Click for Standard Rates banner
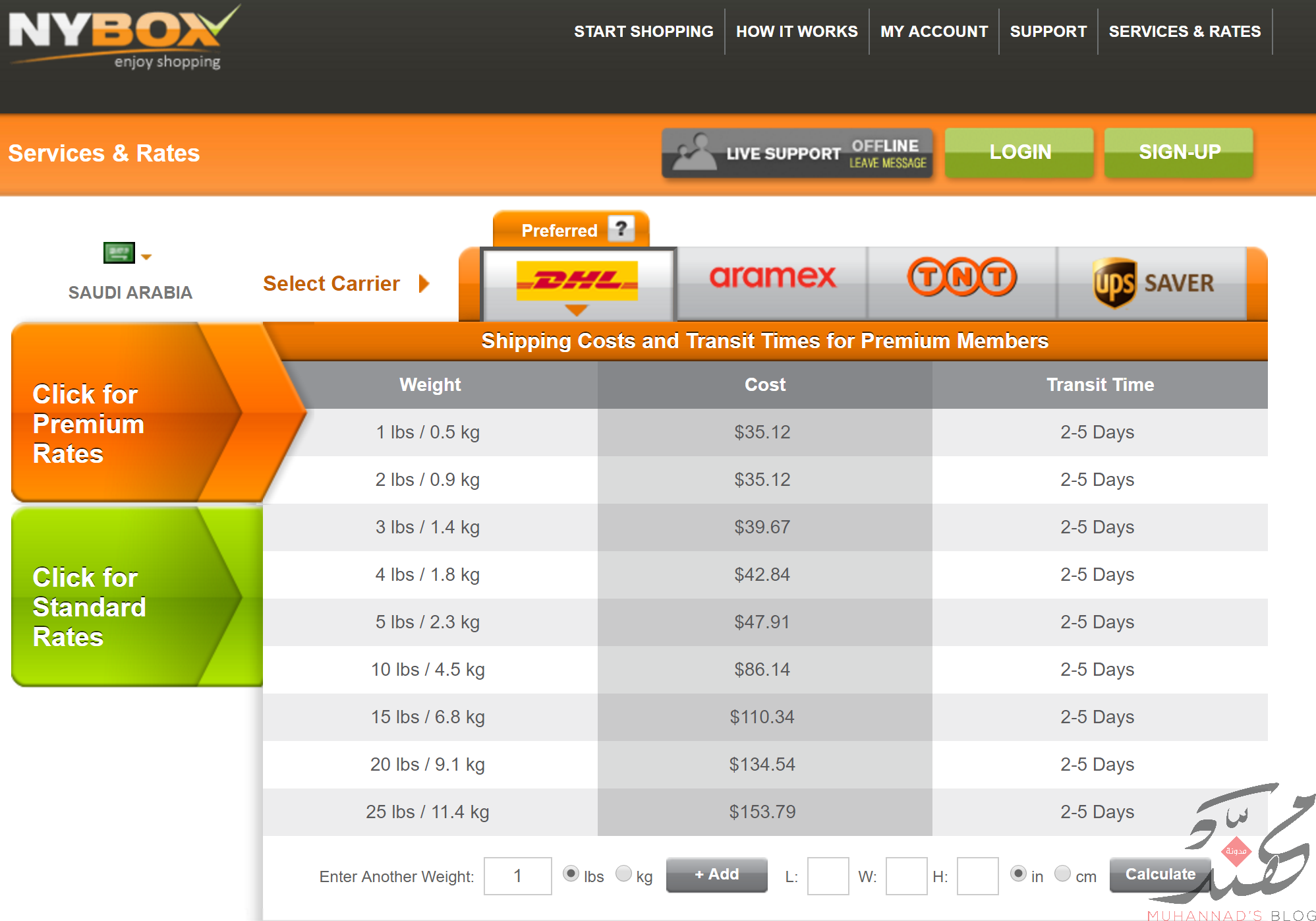Image resolution: width=1316 pixels, height=921 pixels. 137,597
